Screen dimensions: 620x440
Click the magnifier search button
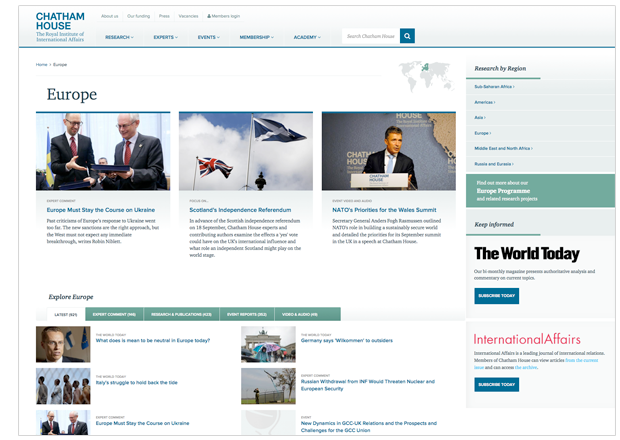[x=407, y=36]
